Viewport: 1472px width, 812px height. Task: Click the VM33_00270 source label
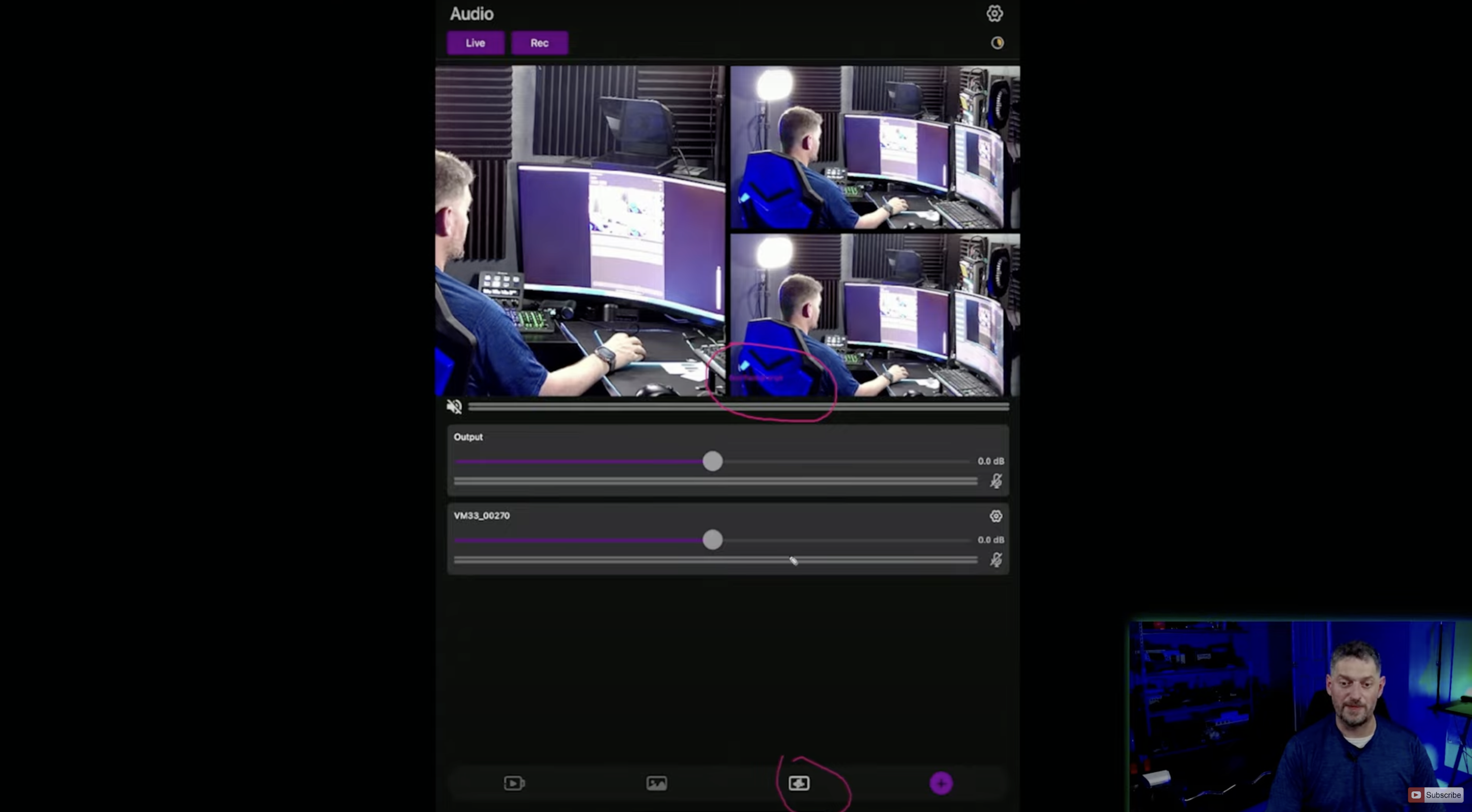[482, 516]
